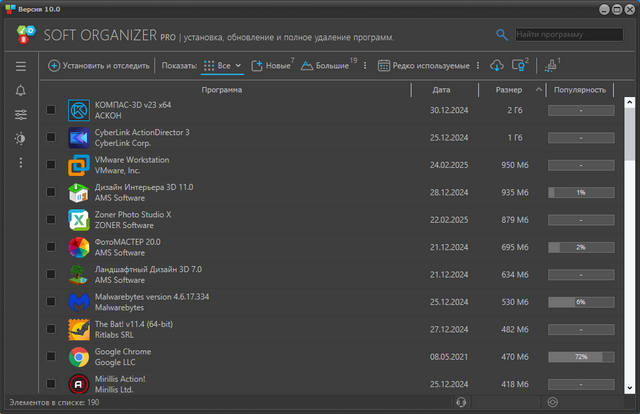This screenshot has width=640, height=414.
Task: Open the three-dot more menu in the sidebar
Action: coord(20,162)
